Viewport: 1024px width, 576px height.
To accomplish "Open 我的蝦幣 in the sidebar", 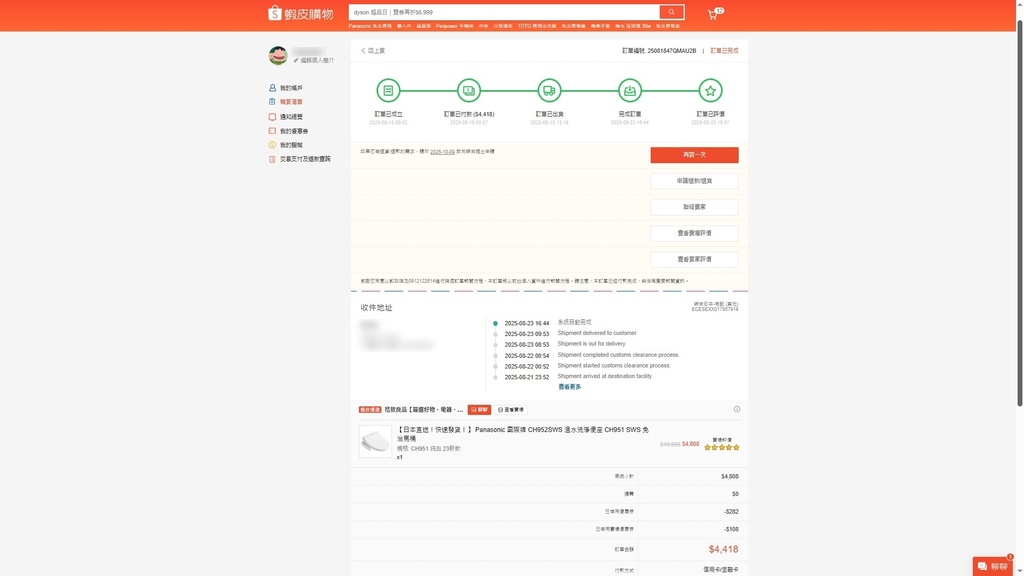I will [x=291, y=145].
